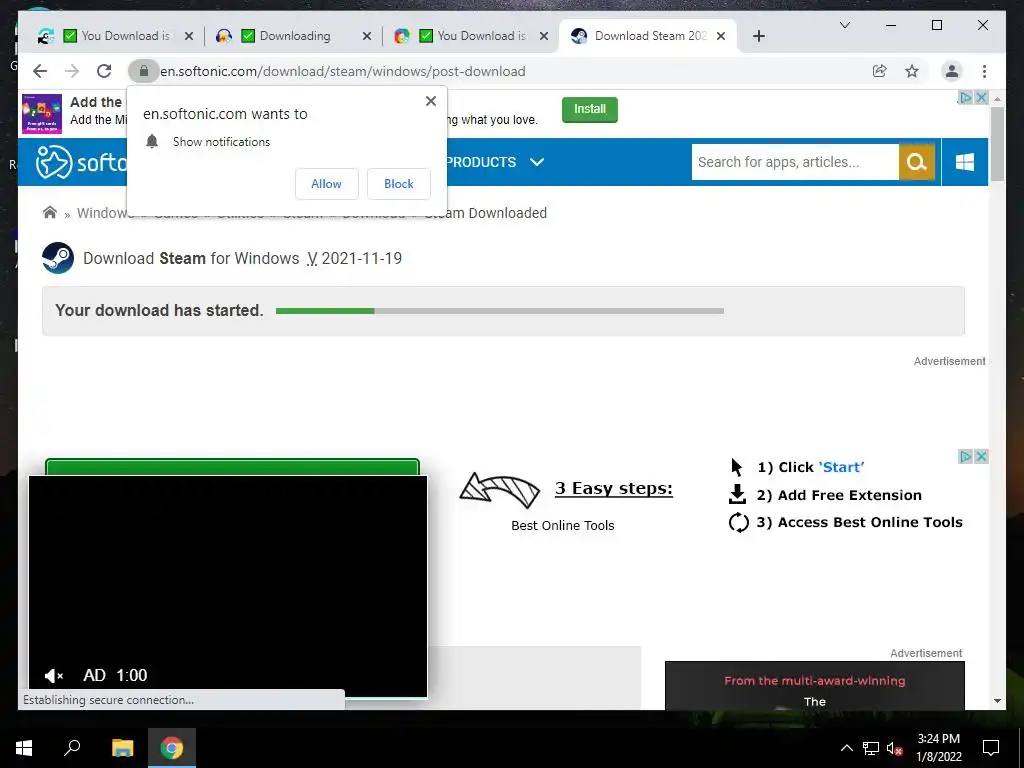Open the Chrome profile menu
The image size is (1024, 768).
[x=952, y=71]
